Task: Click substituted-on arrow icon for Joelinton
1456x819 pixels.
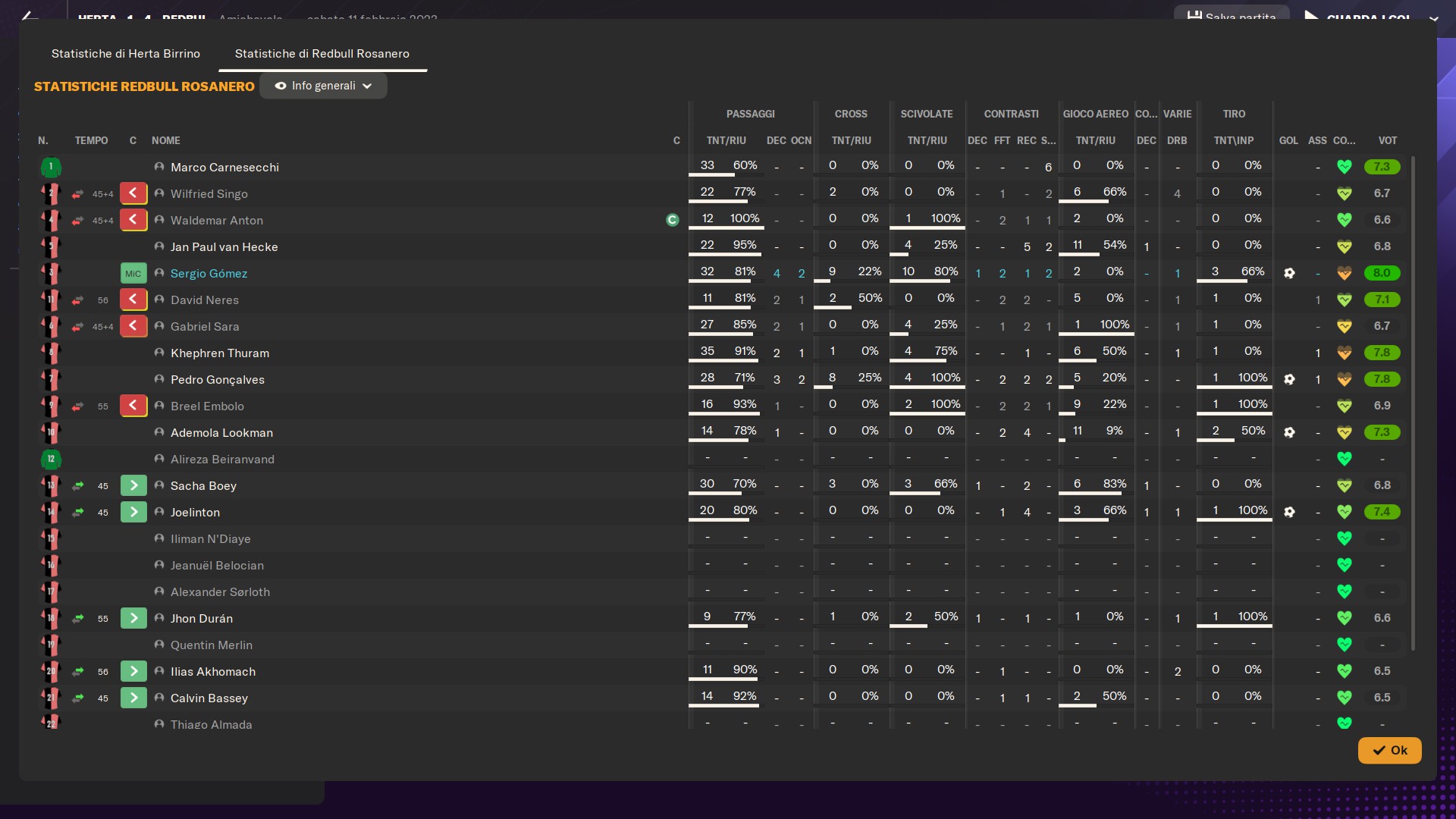Action: coord(133,512)
